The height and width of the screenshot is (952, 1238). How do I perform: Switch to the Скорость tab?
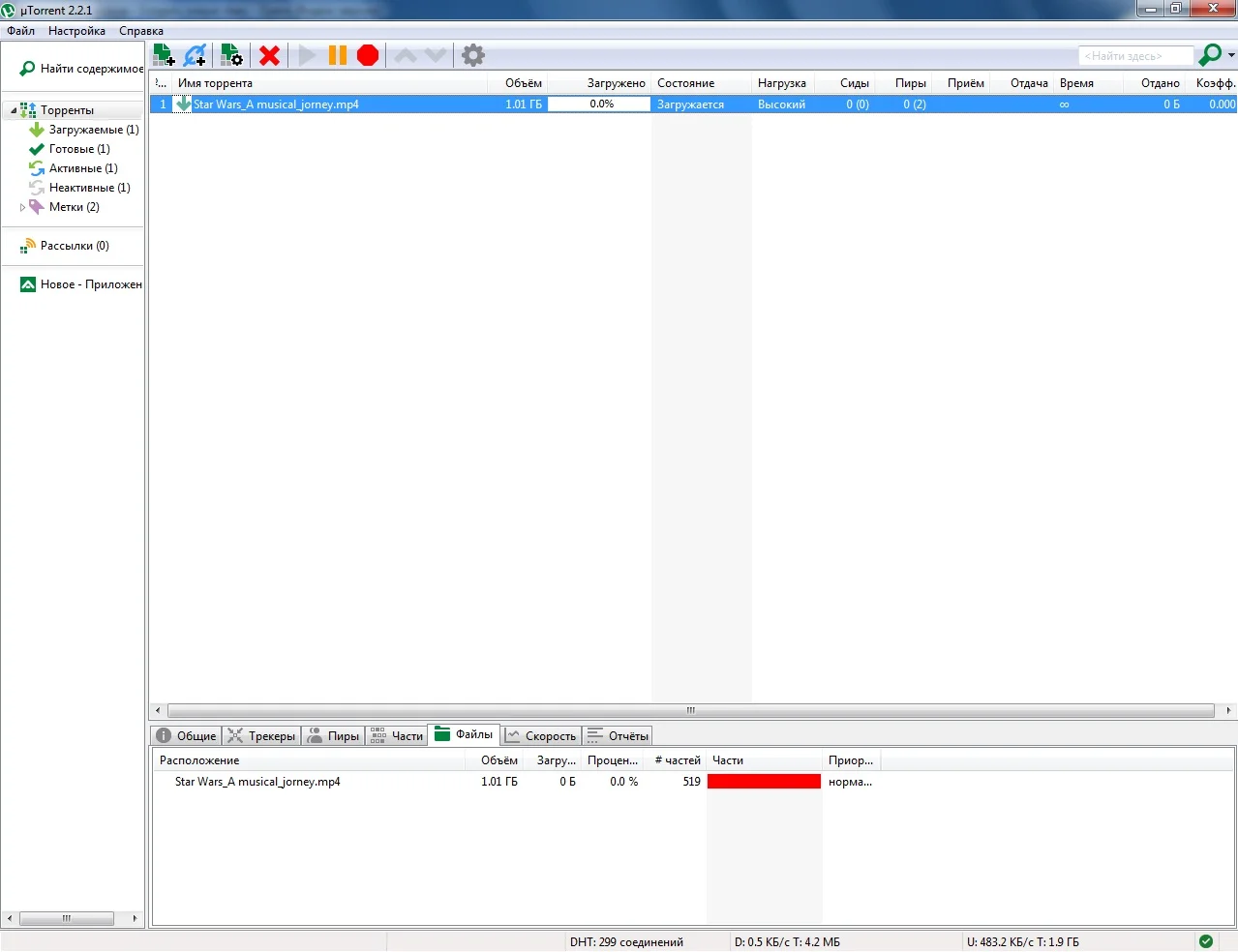coord(541,736)
